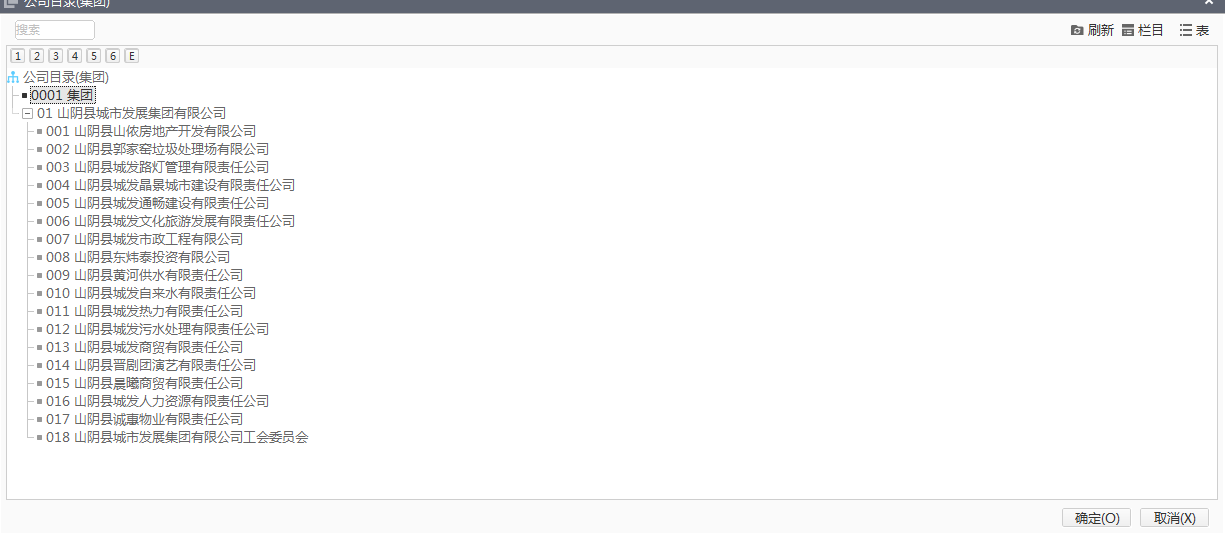
Task: Expand tree to level 4
Action: [x=74, y=56]
